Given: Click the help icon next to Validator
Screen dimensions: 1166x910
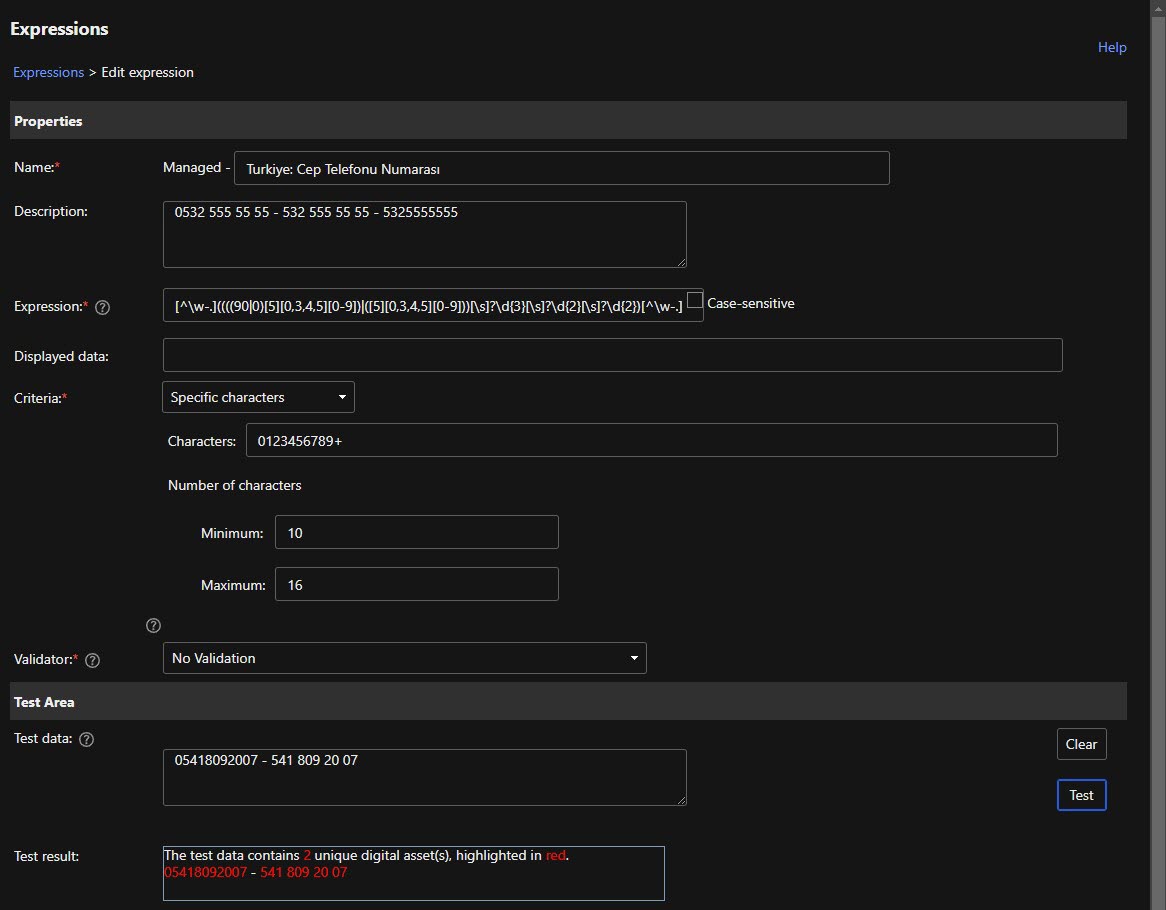Looking at the screenshot, I should (x=93, y=660).
